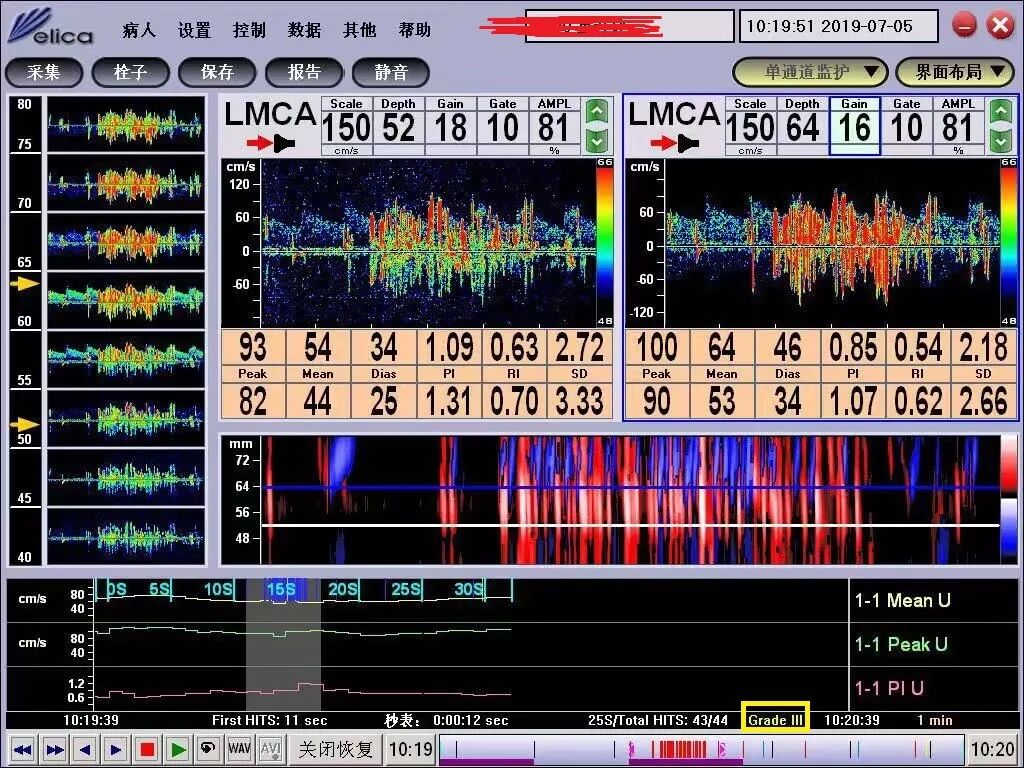Toggle the 静音 mute button

point(391,72)
